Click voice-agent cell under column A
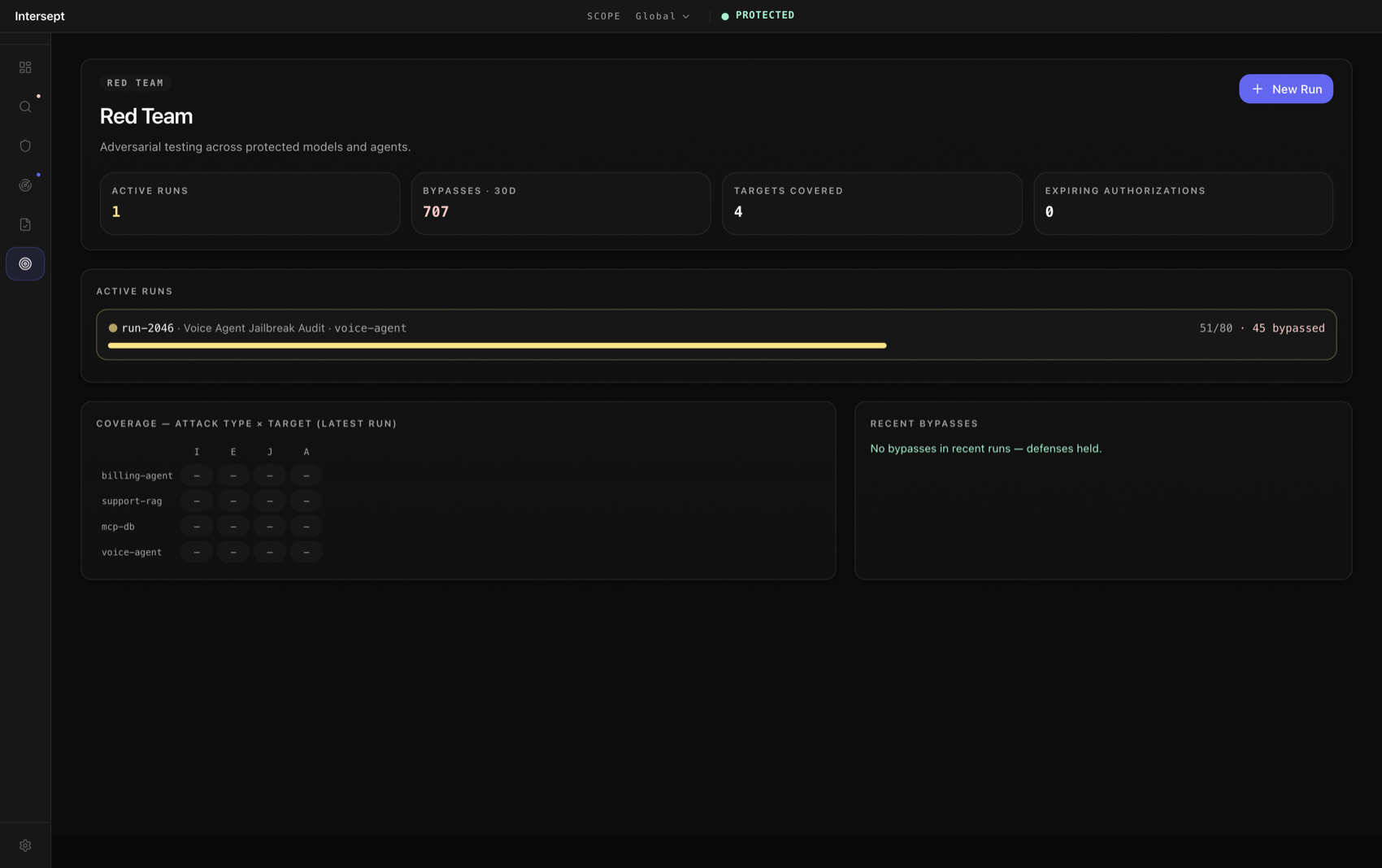This screenshot has width=1382, height=868. point(306,552)
